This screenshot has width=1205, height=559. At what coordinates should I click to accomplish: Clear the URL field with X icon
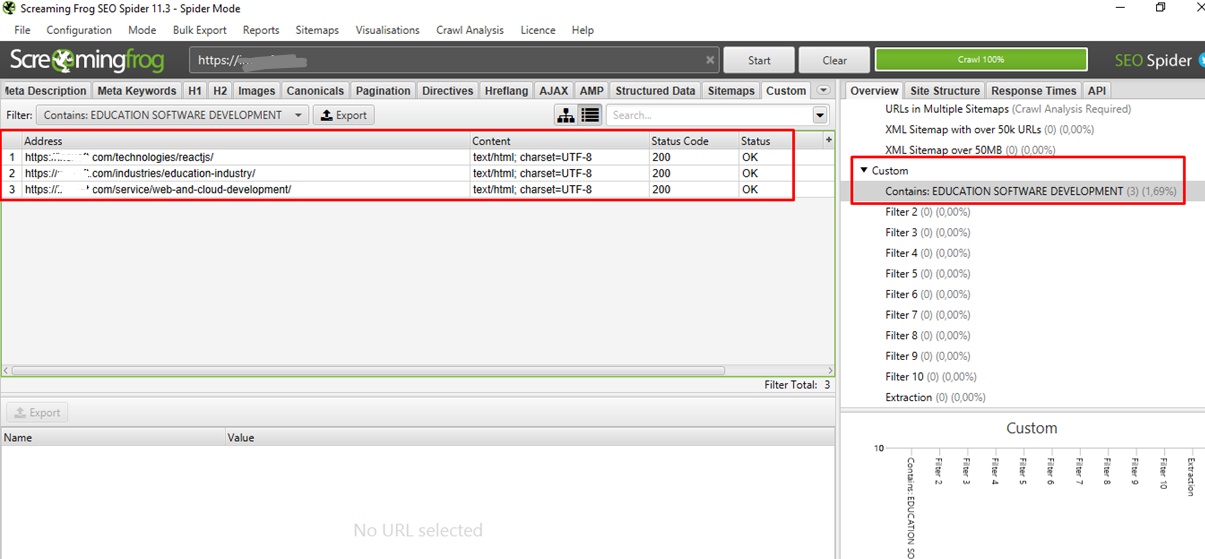[x=710, y=60]
